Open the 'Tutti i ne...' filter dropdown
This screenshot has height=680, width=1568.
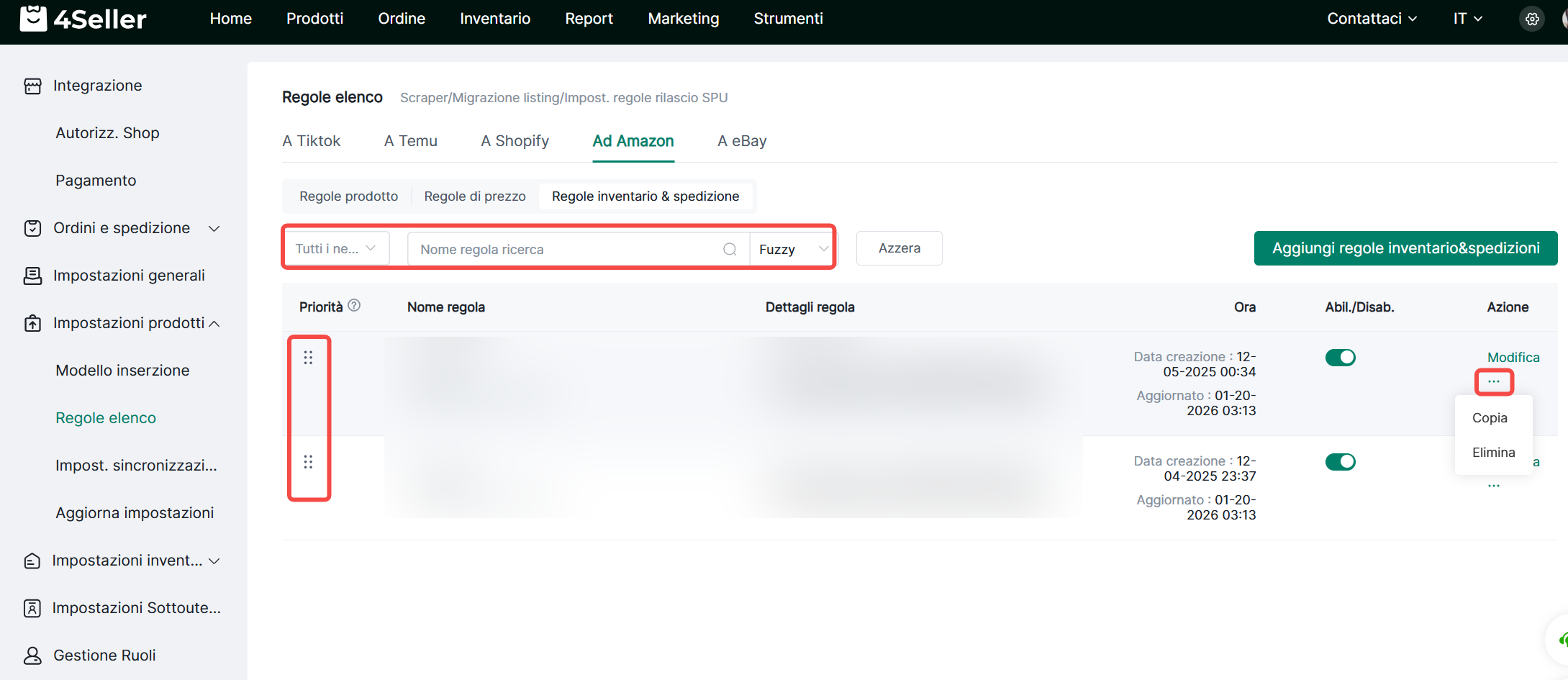(335, 248)
